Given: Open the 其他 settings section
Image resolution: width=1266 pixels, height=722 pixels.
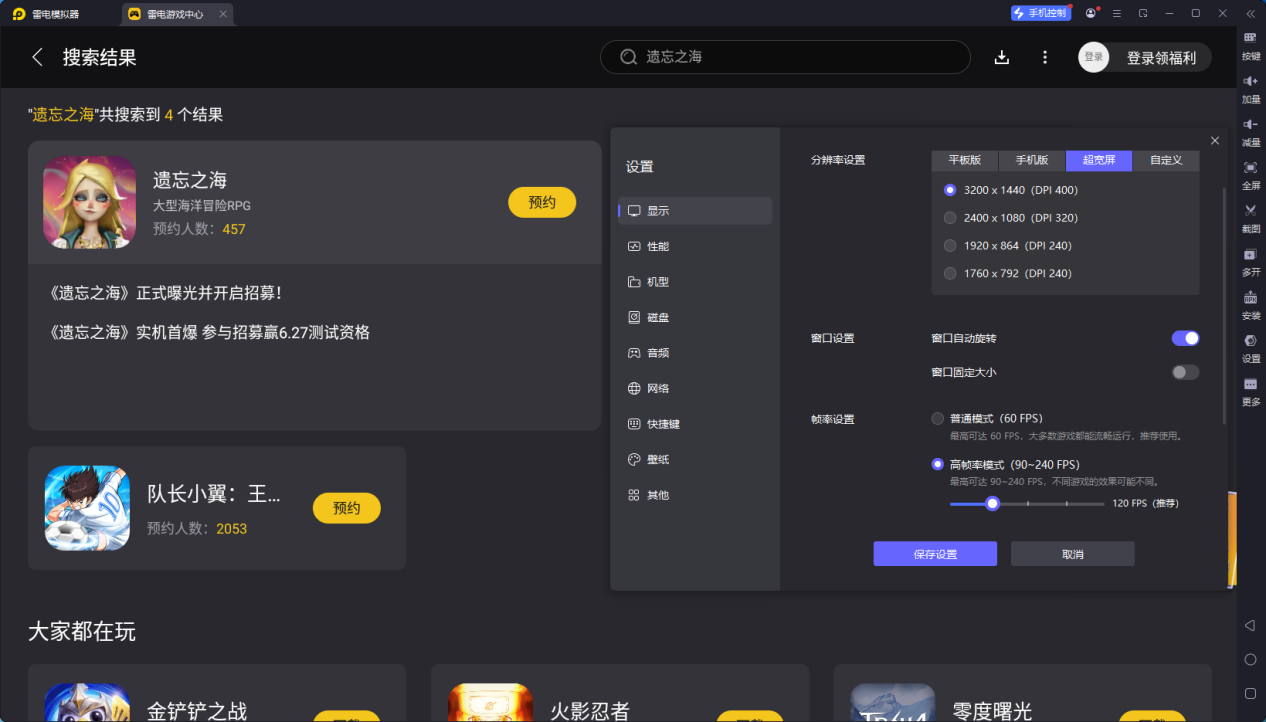Looking at the screenshot, I should click(695, 495).
